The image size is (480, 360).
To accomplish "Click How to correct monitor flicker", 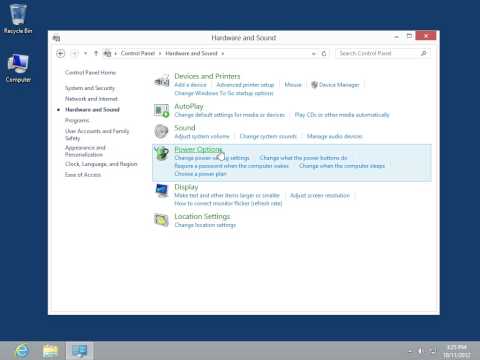I will tap(228, 203).
